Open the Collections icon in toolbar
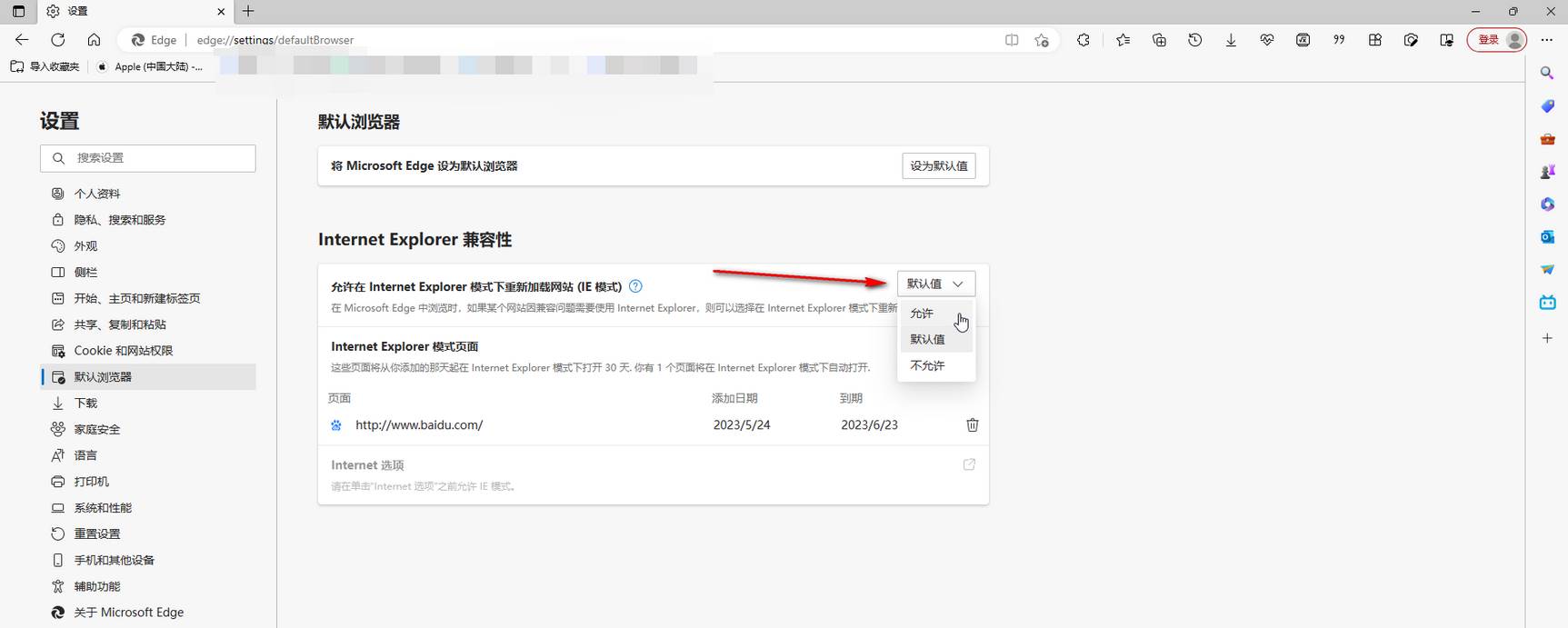1568x628 pixels. tap(1159, 40)
